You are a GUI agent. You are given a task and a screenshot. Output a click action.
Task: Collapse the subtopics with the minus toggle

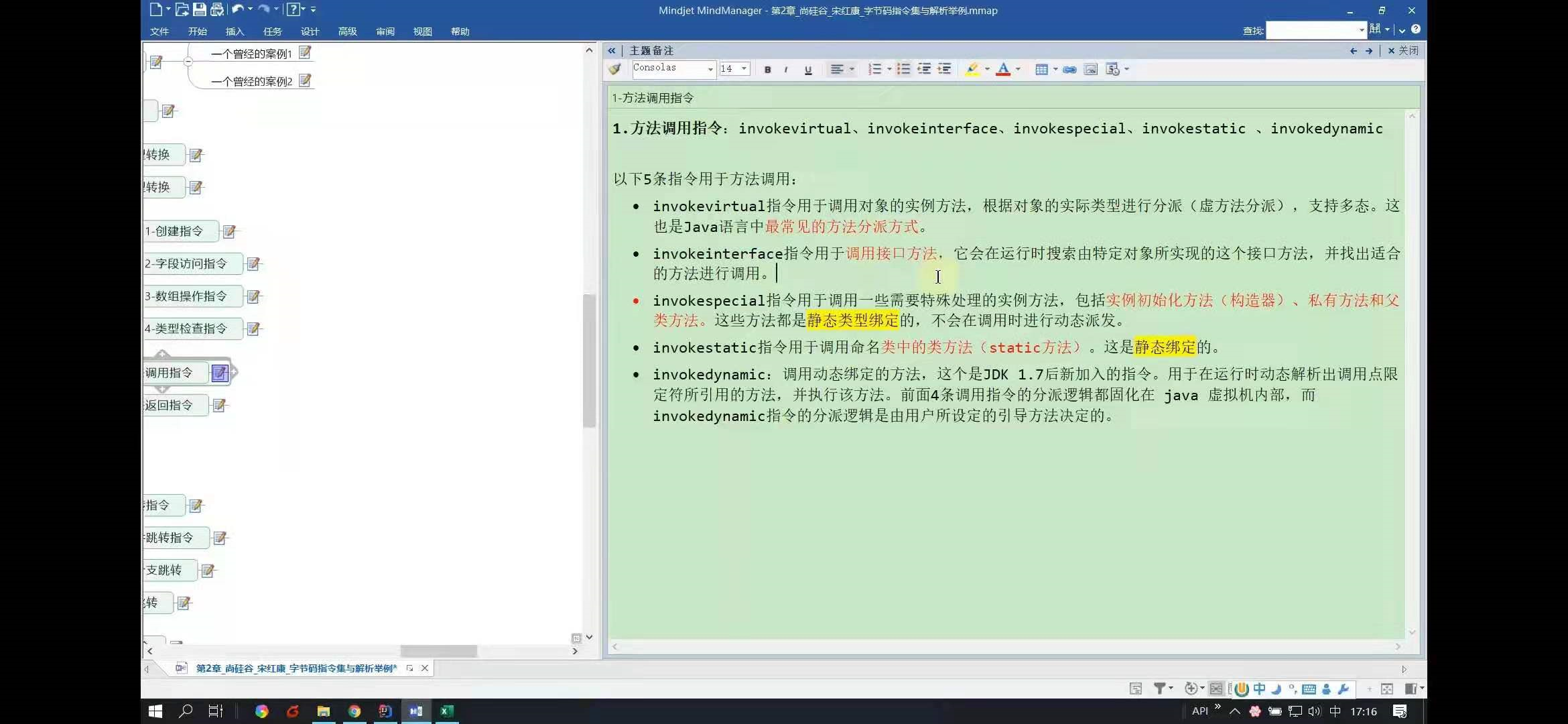(x=188, y=61)
